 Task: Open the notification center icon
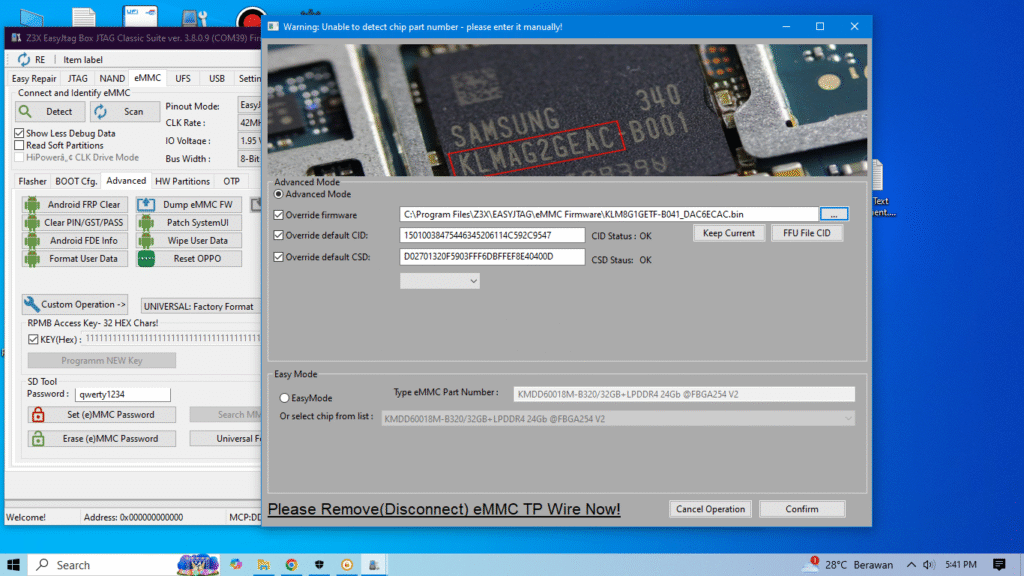[x=999, y=565]
